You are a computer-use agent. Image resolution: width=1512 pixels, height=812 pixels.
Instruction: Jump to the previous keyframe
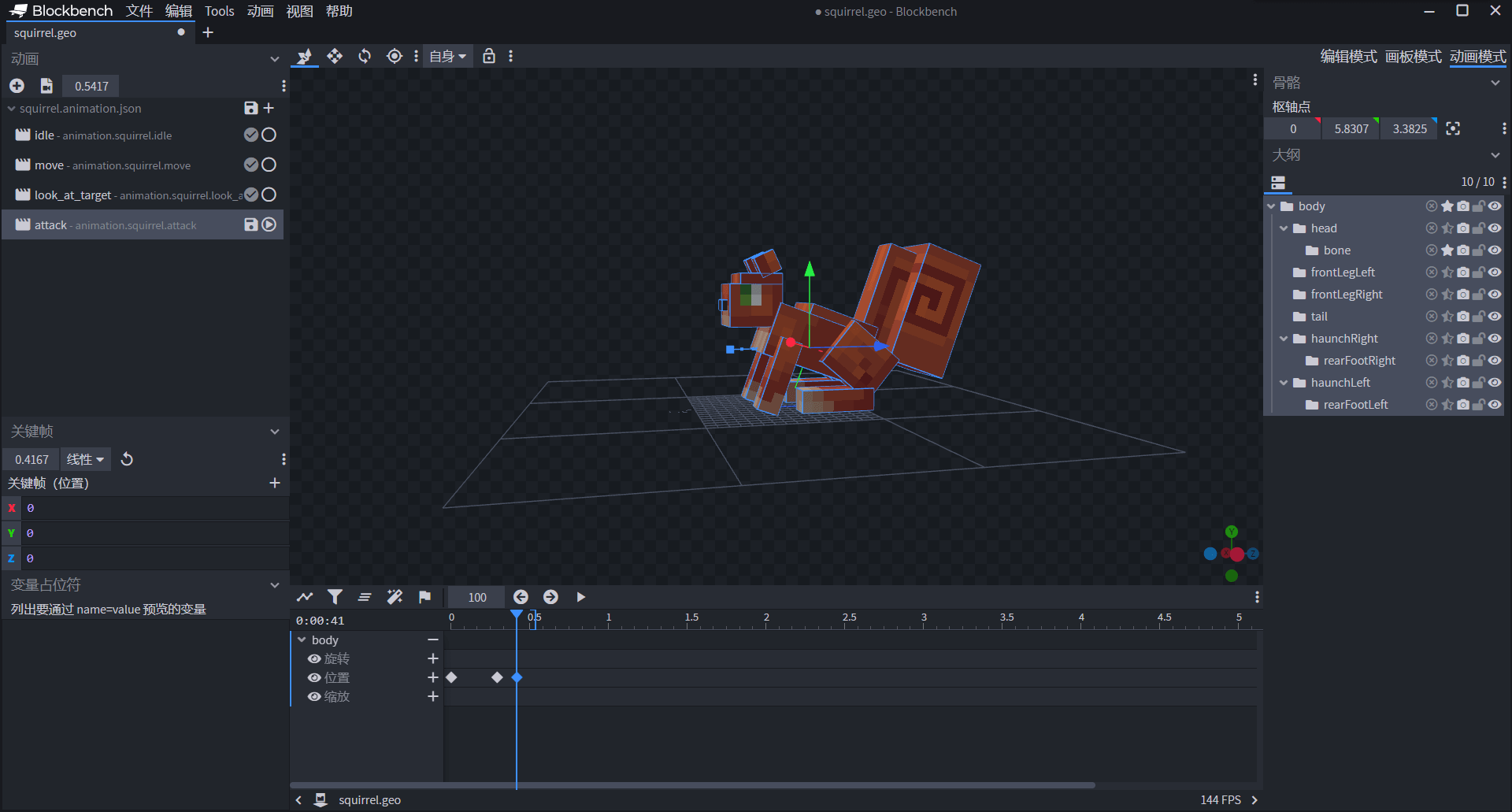tap(521, 597)
